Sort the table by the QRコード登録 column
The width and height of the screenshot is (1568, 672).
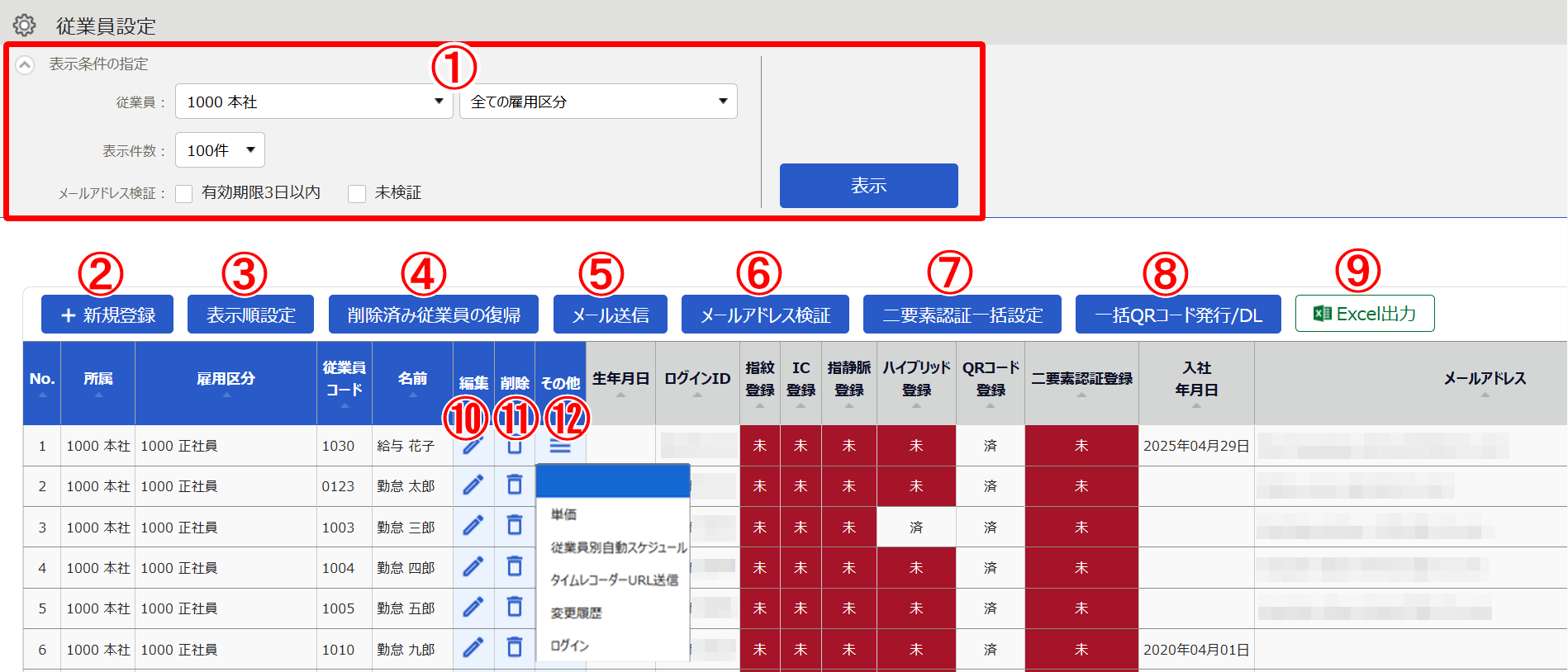click(991, 405)
